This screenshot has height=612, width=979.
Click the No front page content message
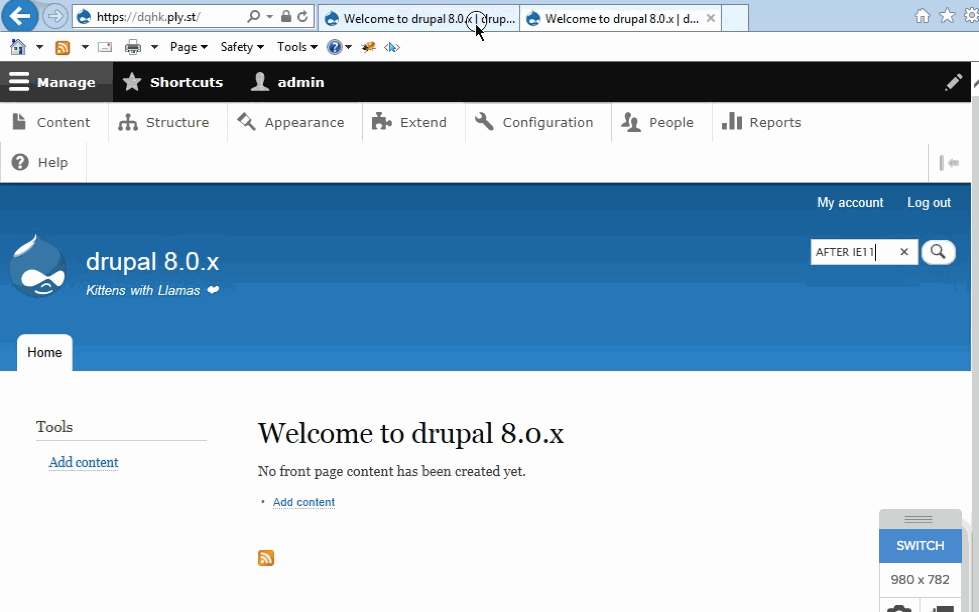pyautogui.click(x=391, y=471)
